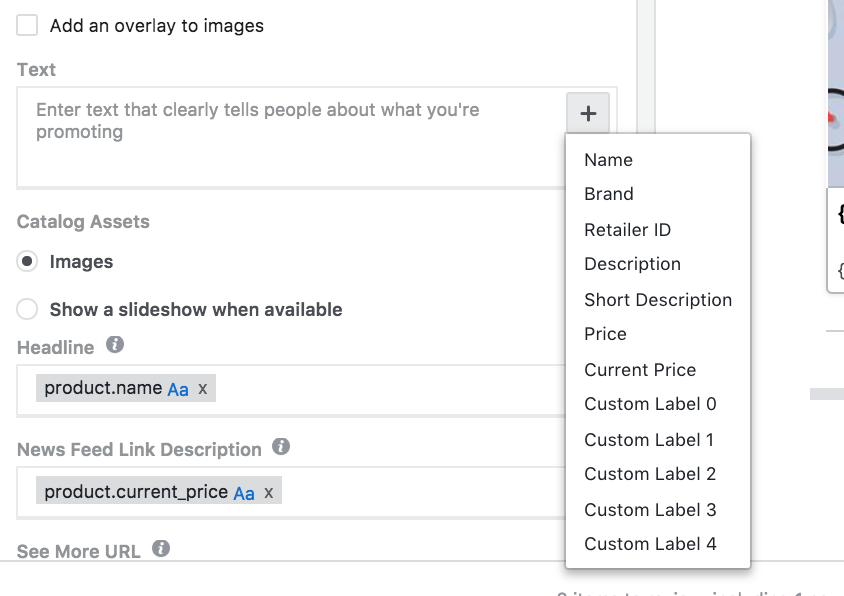Click the plus button in Text field
Image resolution: width=844 pixels, height=596 pixels.
tap(588, 113)
